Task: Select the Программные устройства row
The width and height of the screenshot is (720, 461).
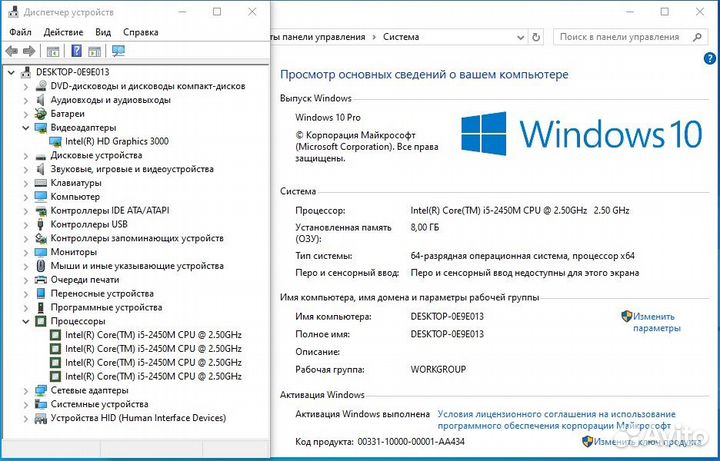Action: tap(106, 307)
